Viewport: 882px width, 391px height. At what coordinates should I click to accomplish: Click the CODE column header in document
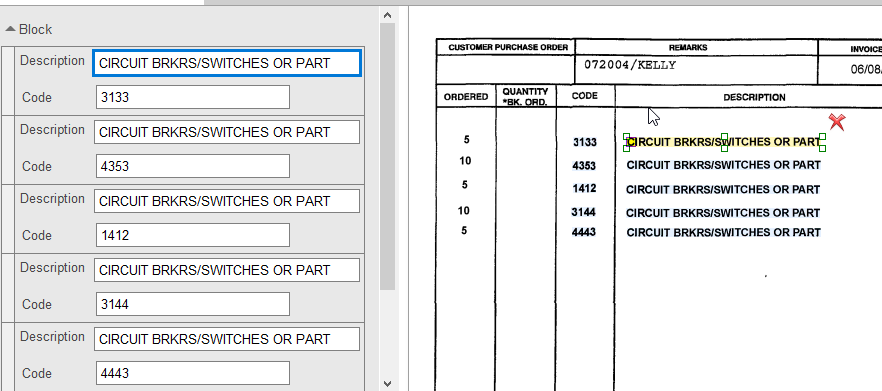click(584, 96)
